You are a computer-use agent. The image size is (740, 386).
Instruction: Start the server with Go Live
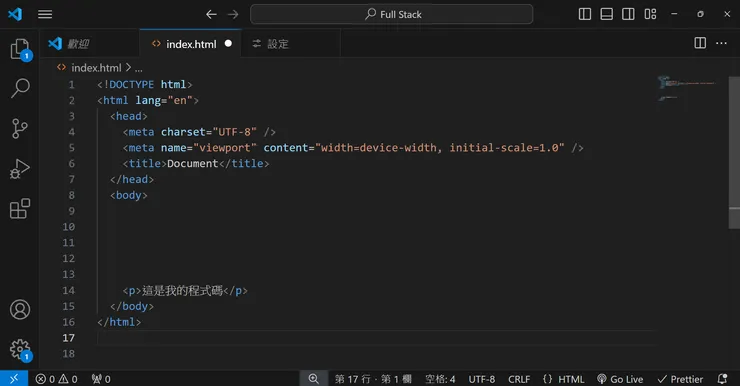[x=620, y=379]
